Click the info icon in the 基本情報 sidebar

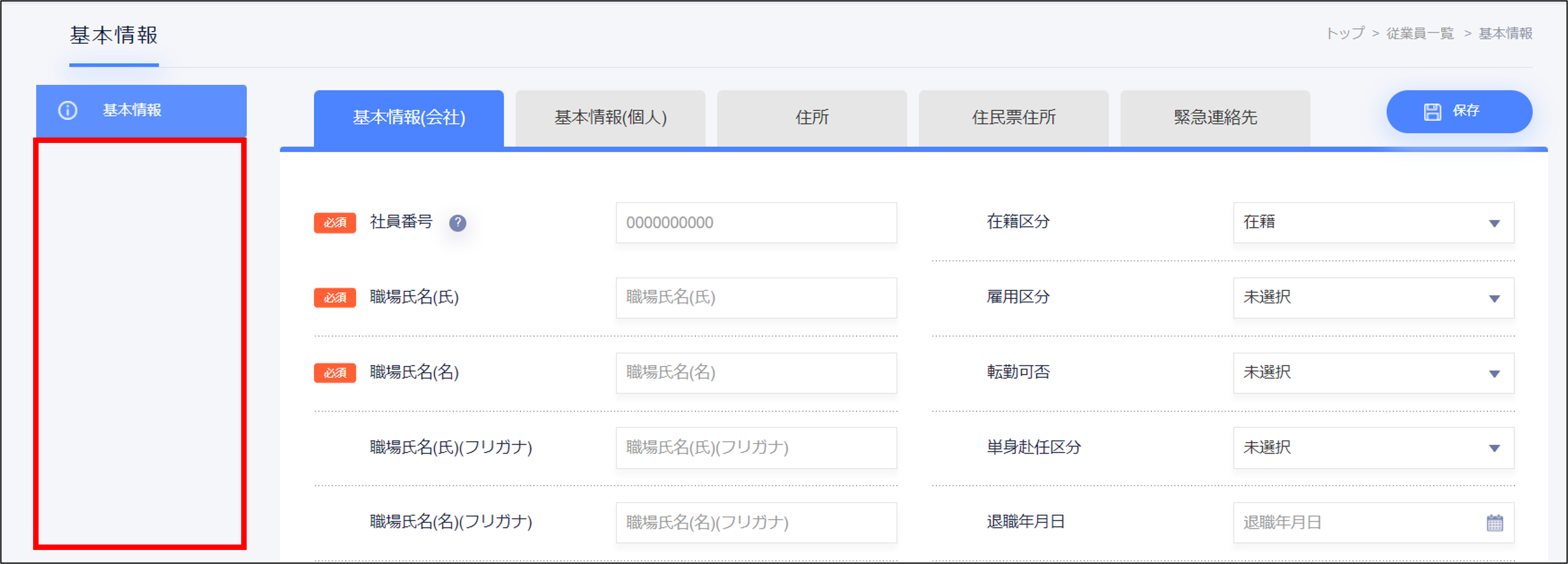67,111
